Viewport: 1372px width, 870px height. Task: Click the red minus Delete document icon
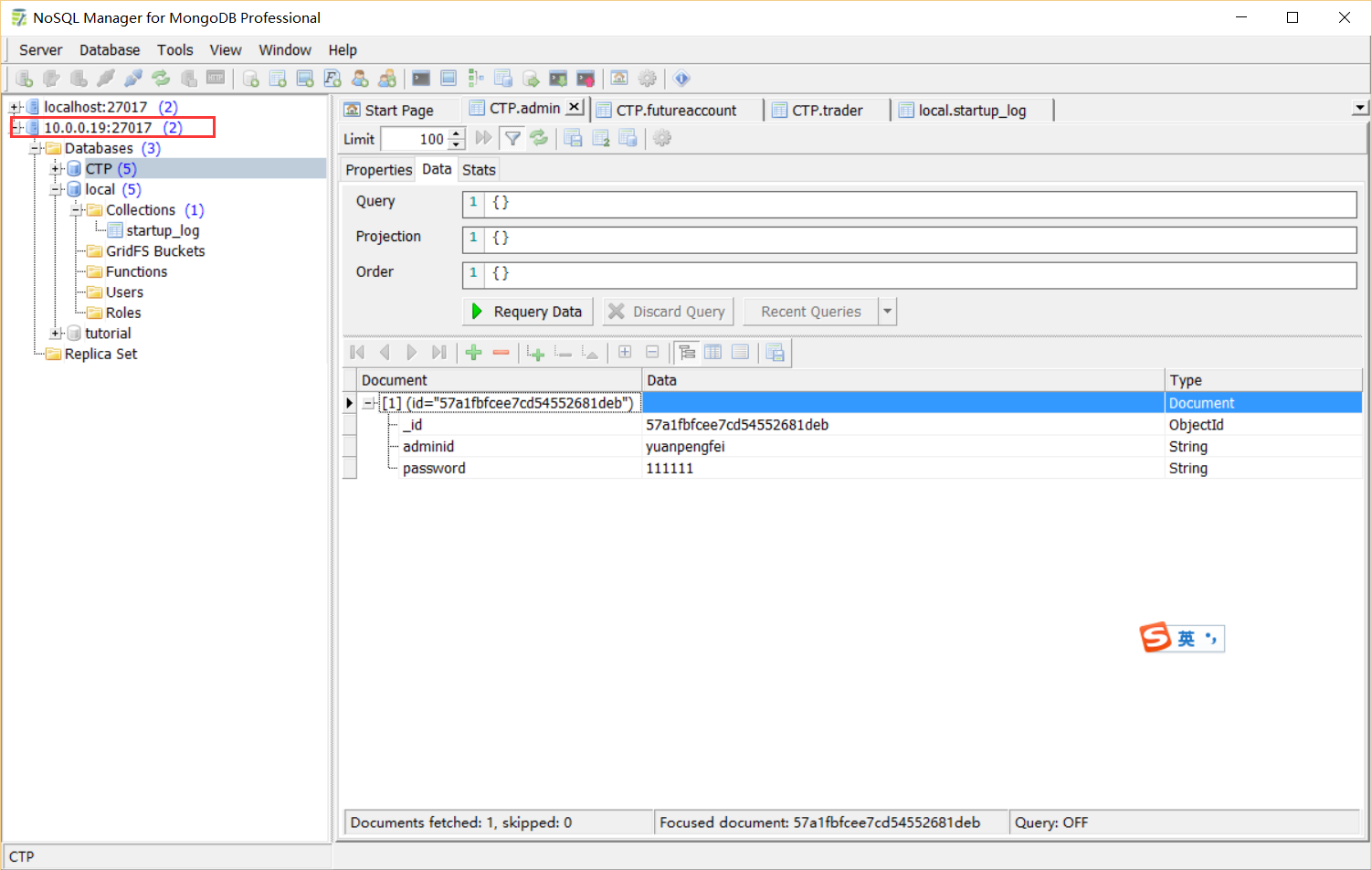pyautogui.click(x=501, y=353)
